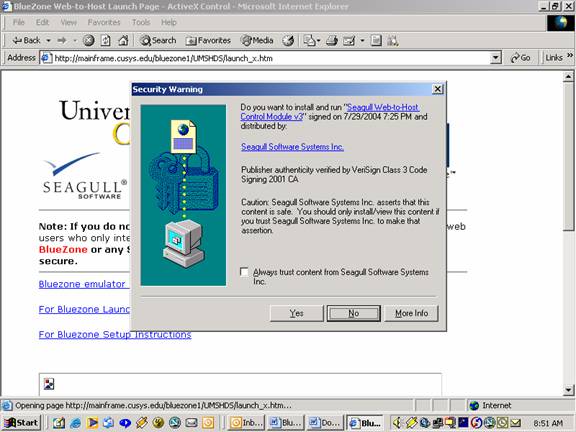The image size is (576, 432).
Task: Go to the Home page icon
Action: 123,40
